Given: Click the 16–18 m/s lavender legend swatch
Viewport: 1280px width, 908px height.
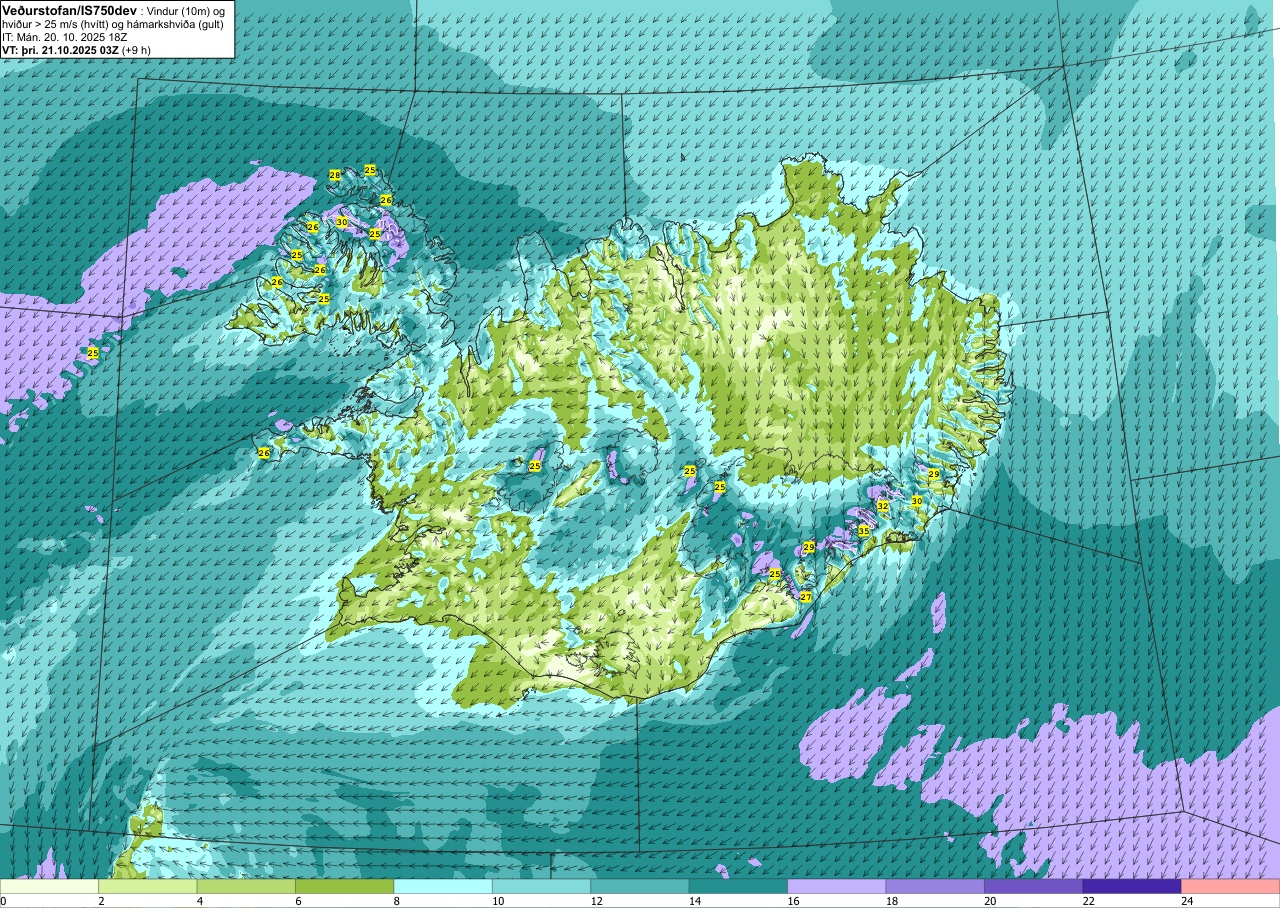Looking at the screenshot, I should [x=837, y=886].
